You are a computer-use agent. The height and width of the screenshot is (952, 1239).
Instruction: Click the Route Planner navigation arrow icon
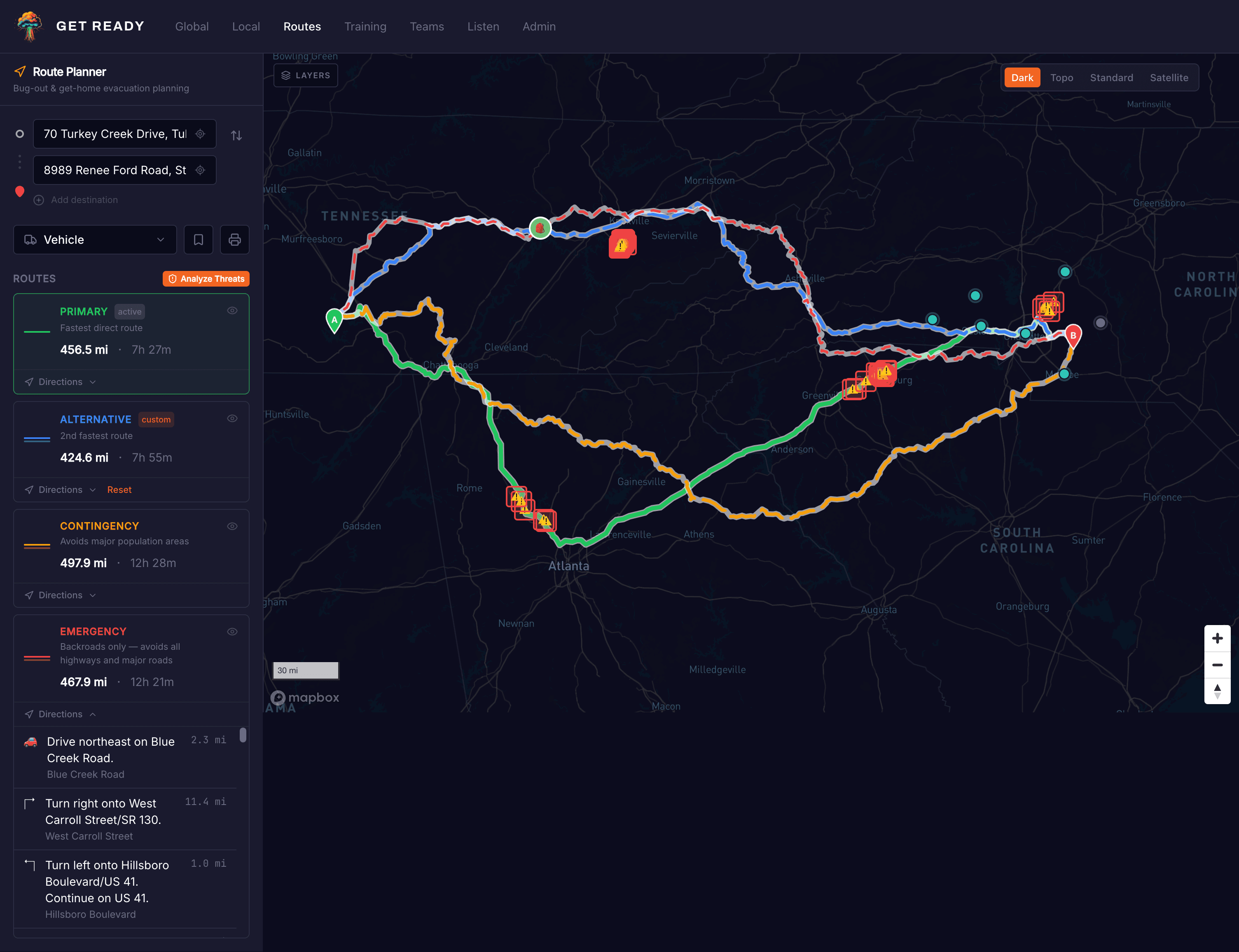click(20, 71)
